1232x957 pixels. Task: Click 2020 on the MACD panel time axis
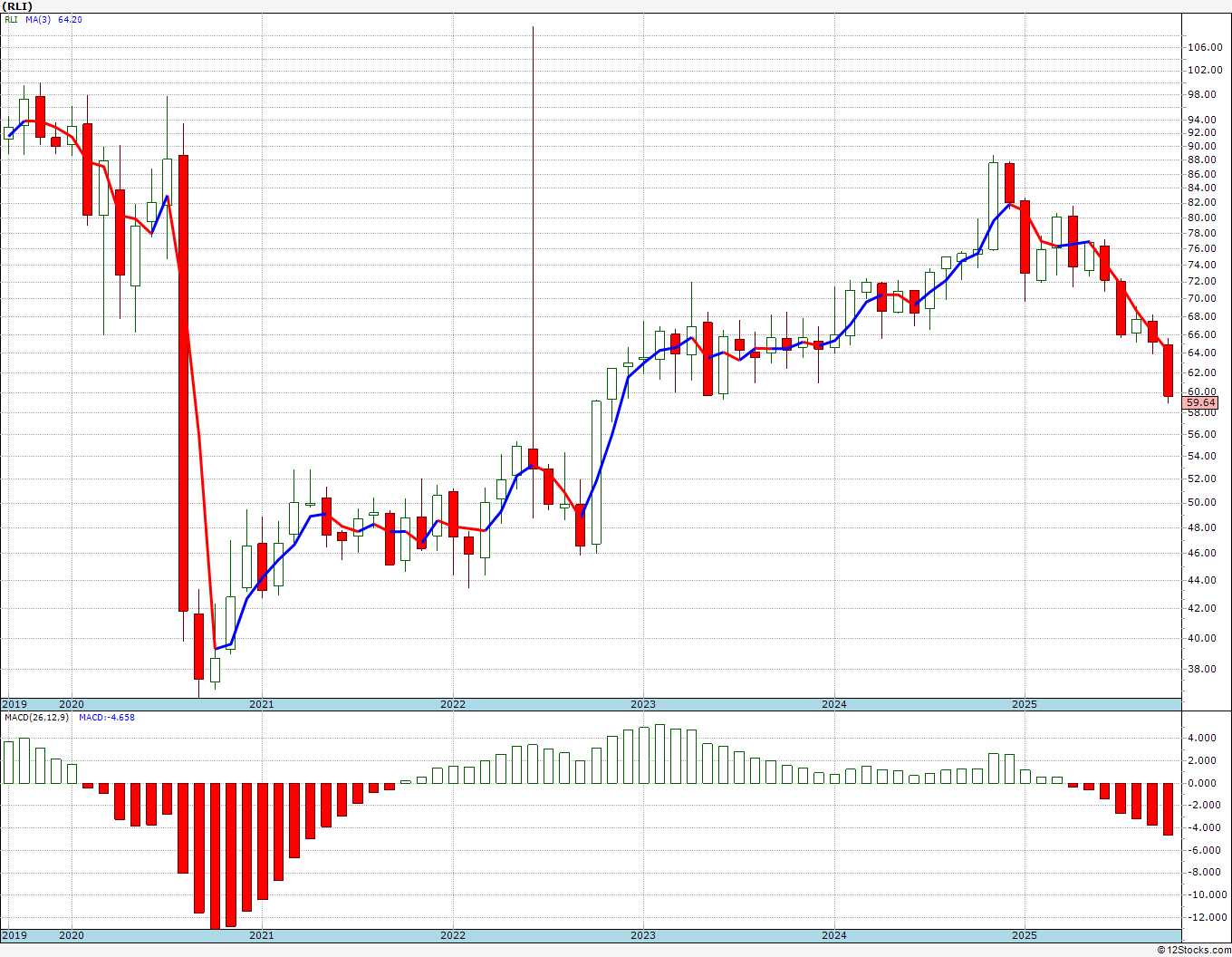[71, 935]
